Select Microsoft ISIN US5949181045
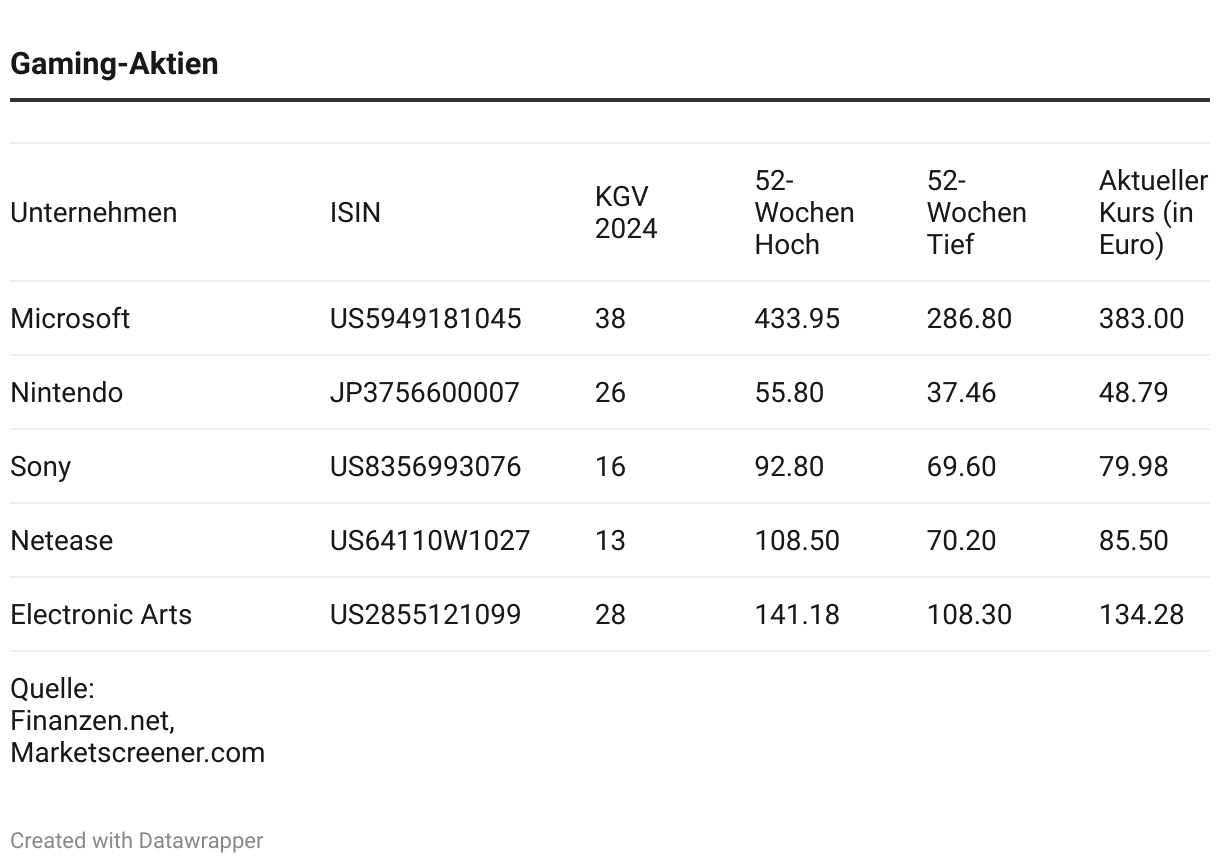Screen dimensions: 1220x864 (426, 318)
